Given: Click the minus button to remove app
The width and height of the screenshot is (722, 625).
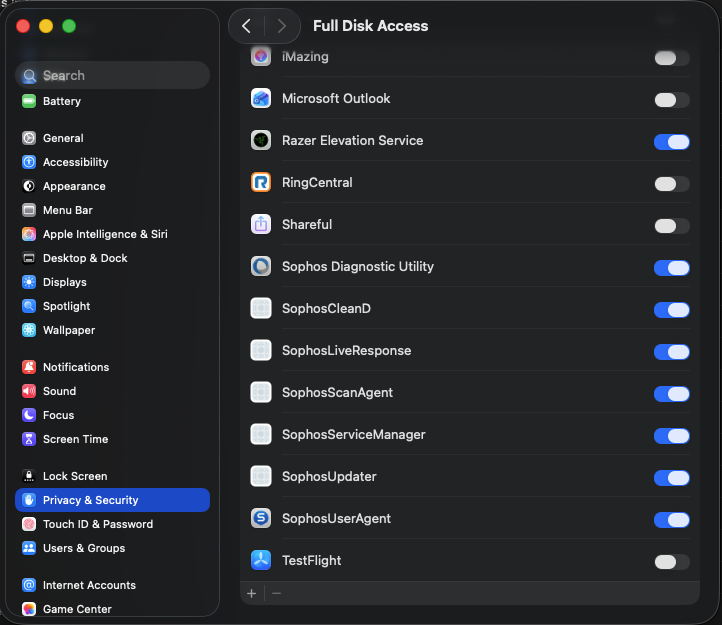Looking at the screenshot, I should [x=277, y=593].
